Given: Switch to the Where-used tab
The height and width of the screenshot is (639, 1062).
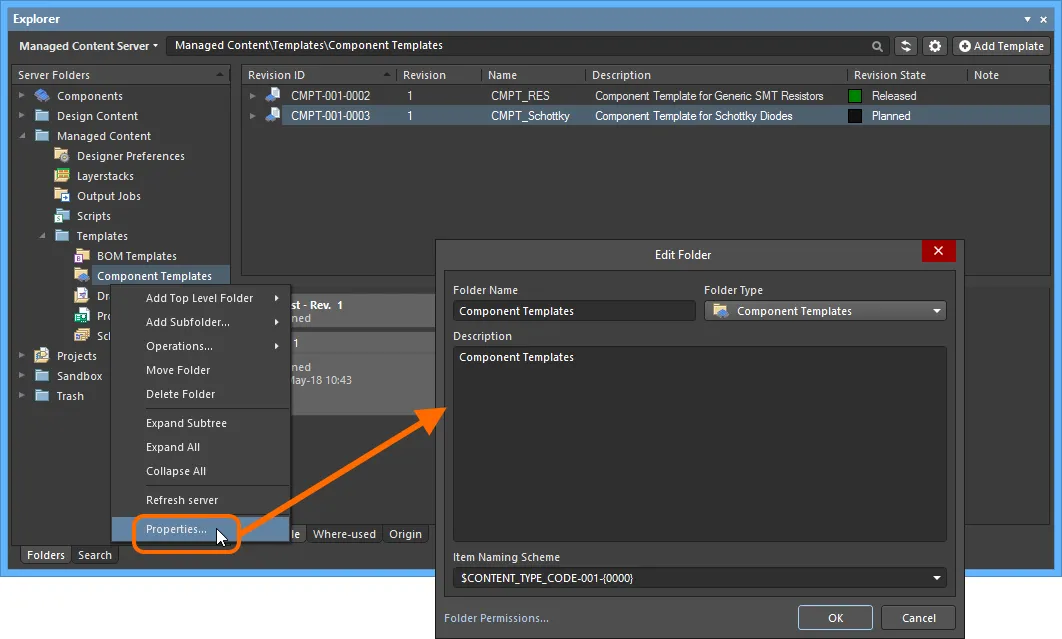Looking at the screenshot, I should click(344, 534).
